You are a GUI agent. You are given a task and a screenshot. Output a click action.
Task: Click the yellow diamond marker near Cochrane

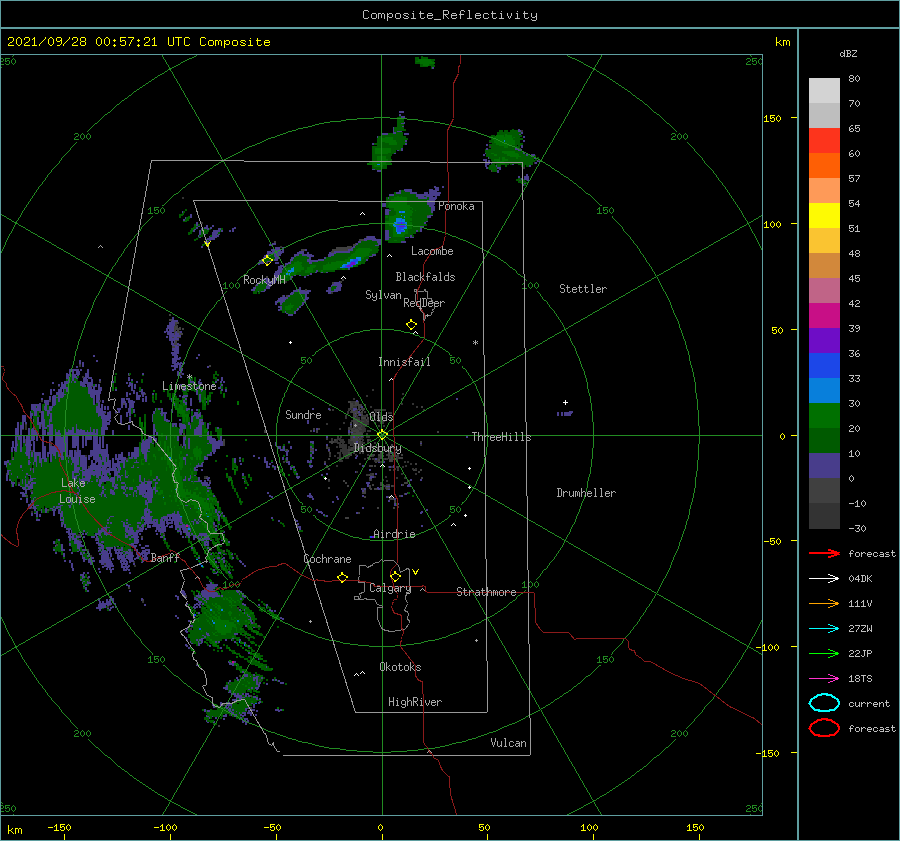click(342, 577)
